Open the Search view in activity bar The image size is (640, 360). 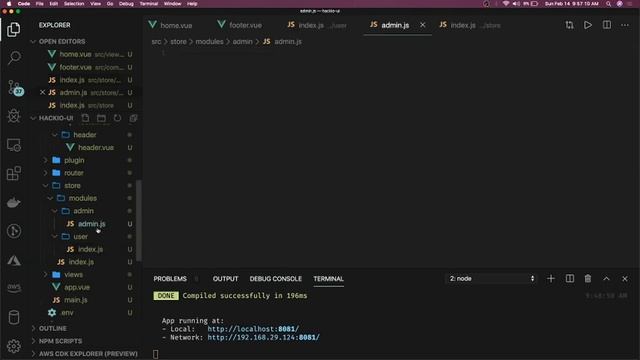click(14, 58)
